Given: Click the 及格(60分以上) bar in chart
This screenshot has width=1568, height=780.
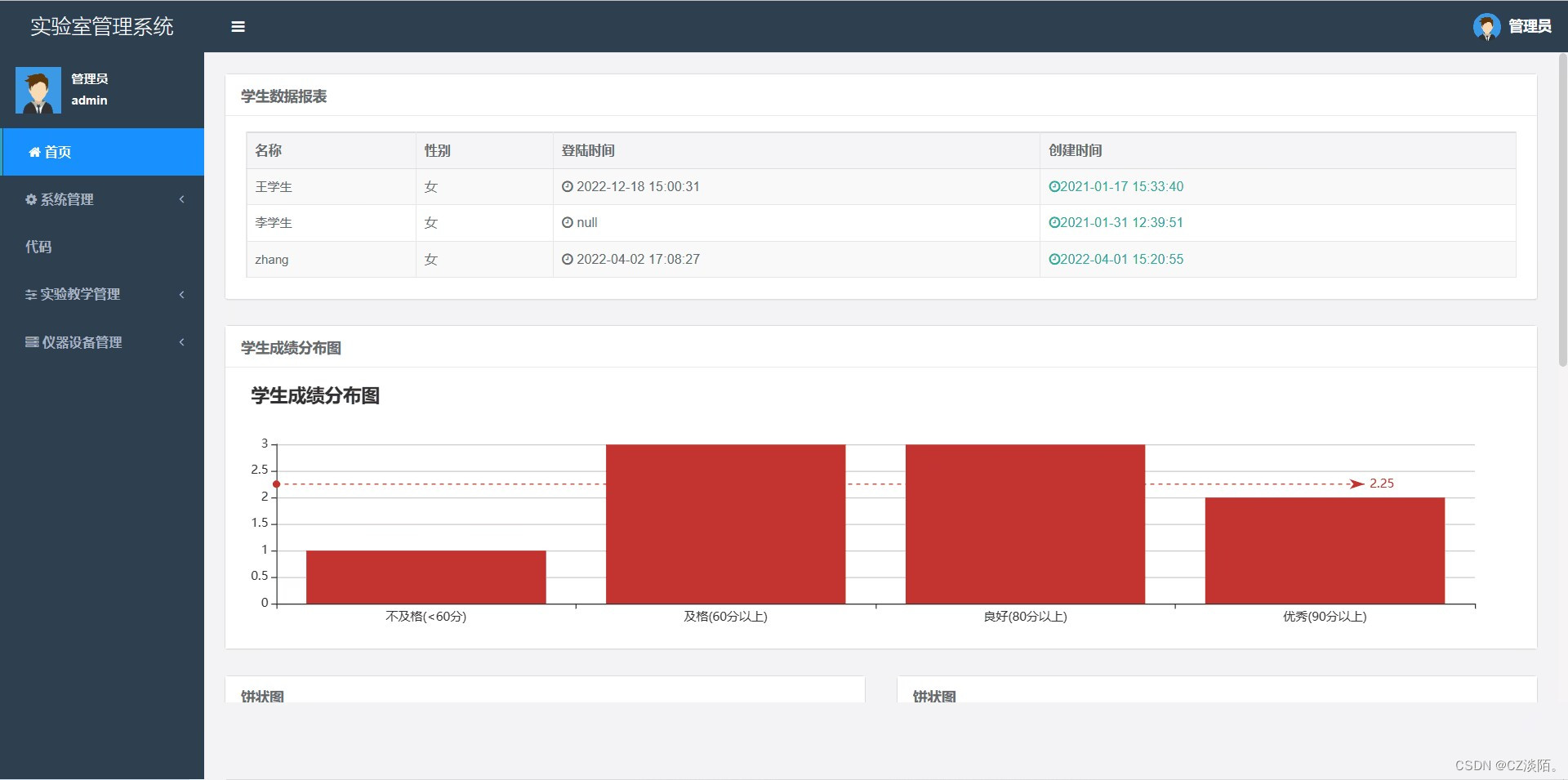Looking at the screenshot, I should (726, 524).
